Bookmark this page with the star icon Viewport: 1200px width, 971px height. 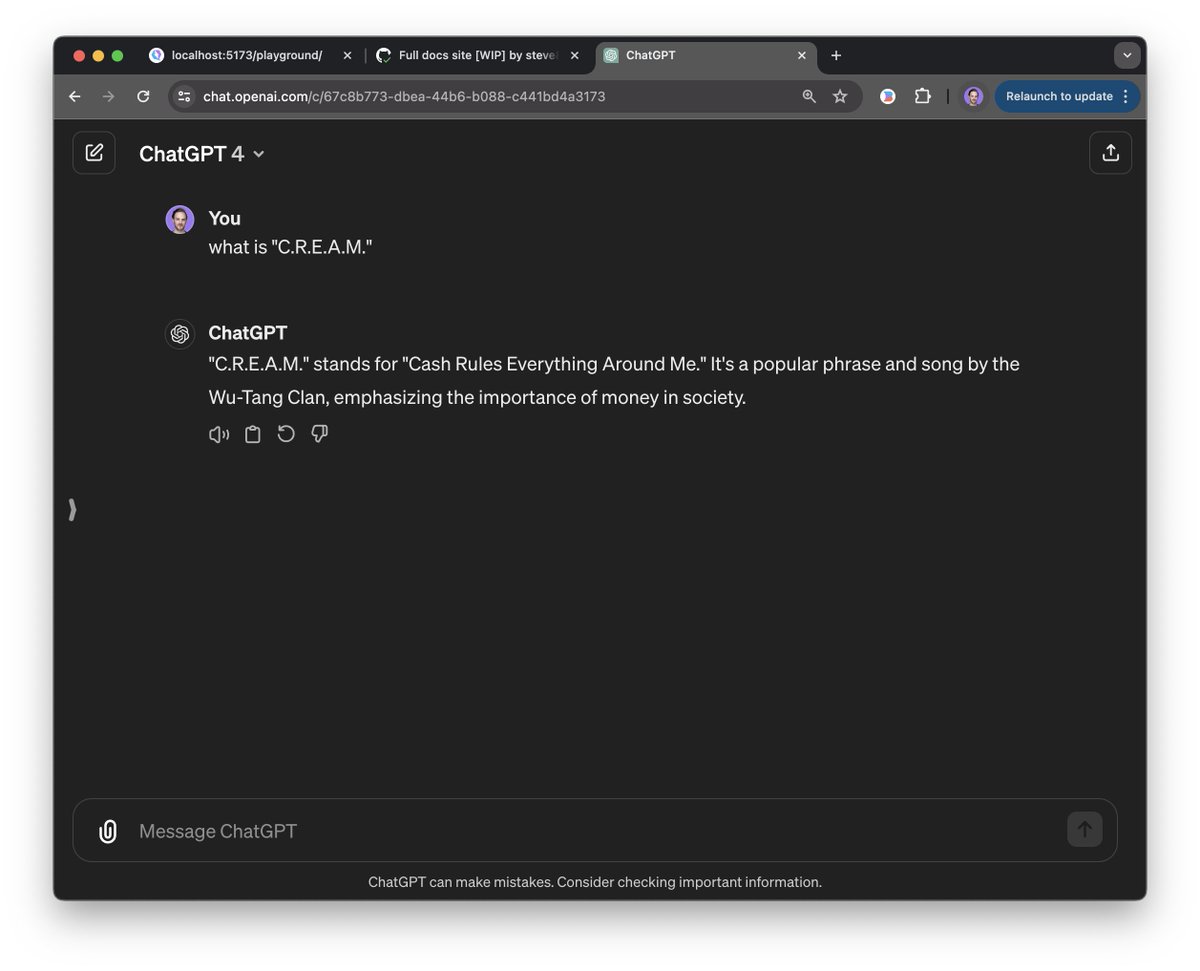[x=840, y=96]
